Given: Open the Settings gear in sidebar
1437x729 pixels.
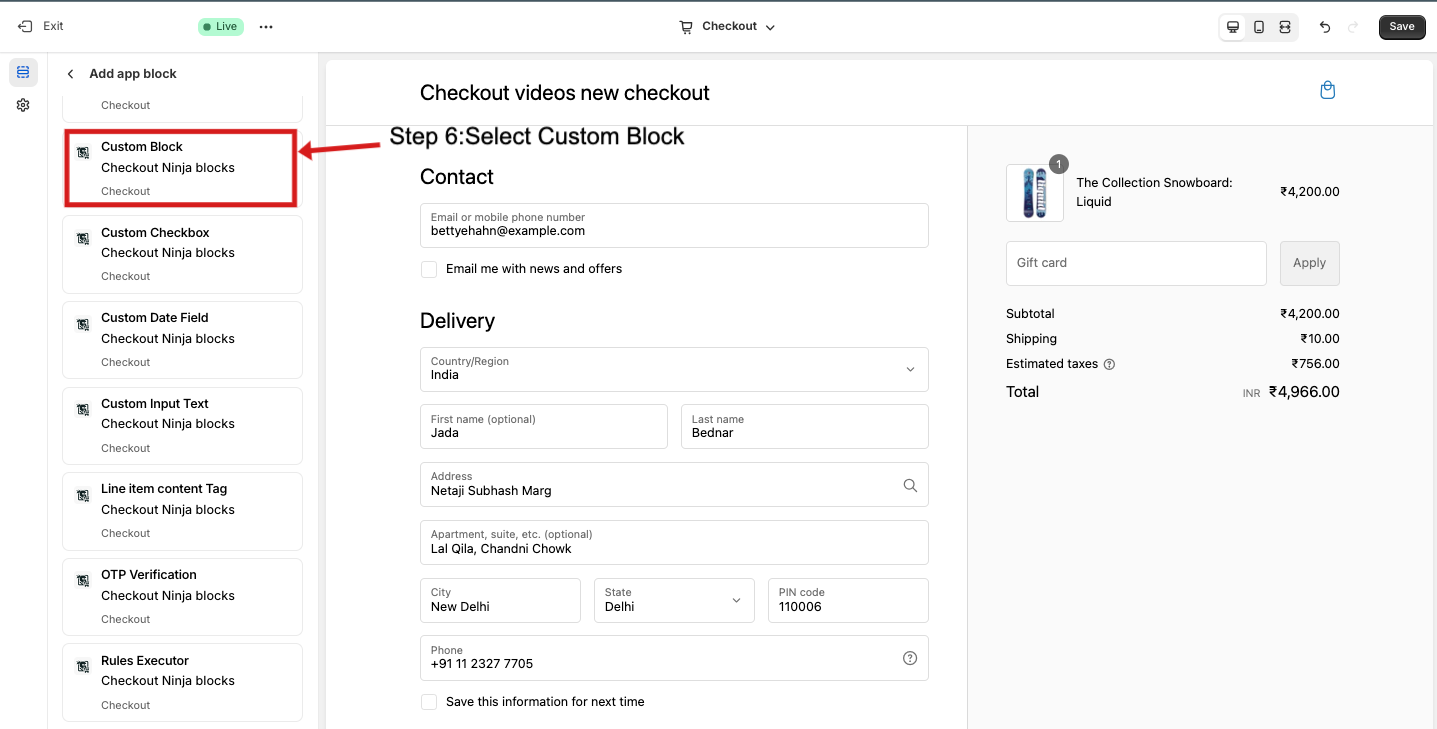Looking at the screenshot, I should (x=23, y=105).
